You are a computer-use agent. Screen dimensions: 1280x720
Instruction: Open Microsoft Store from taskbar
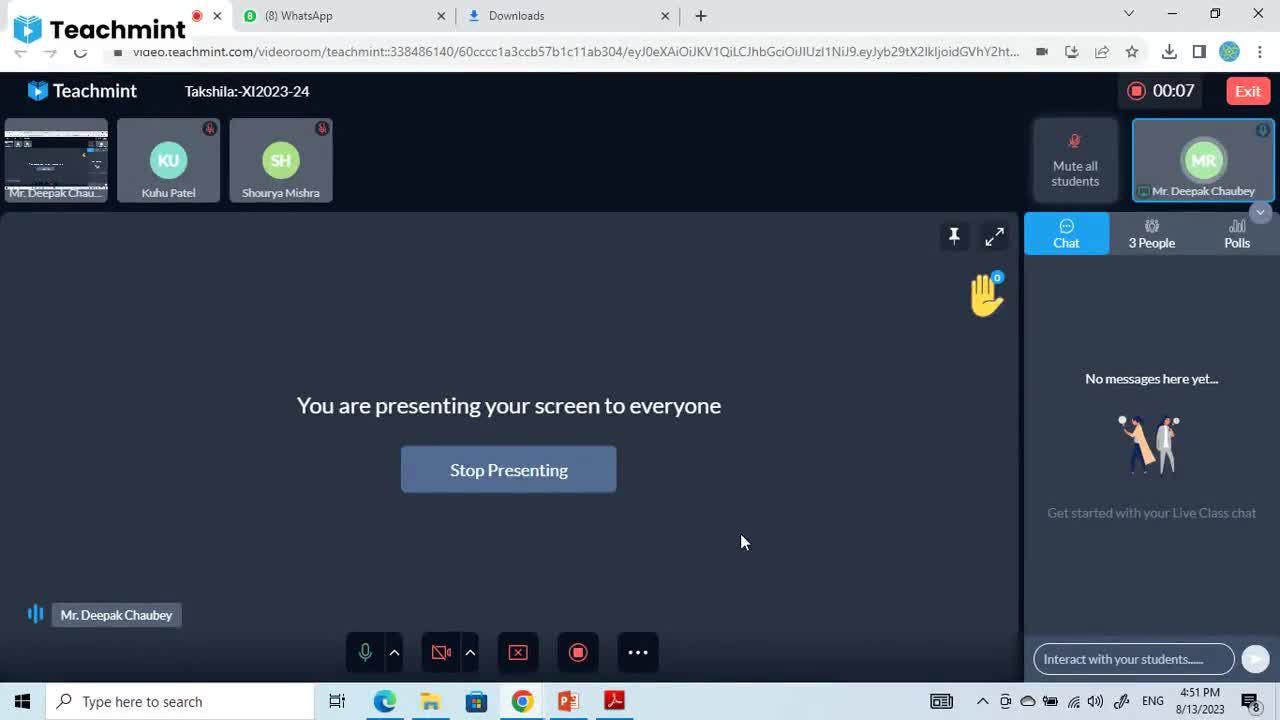click(x=476, y=702)
